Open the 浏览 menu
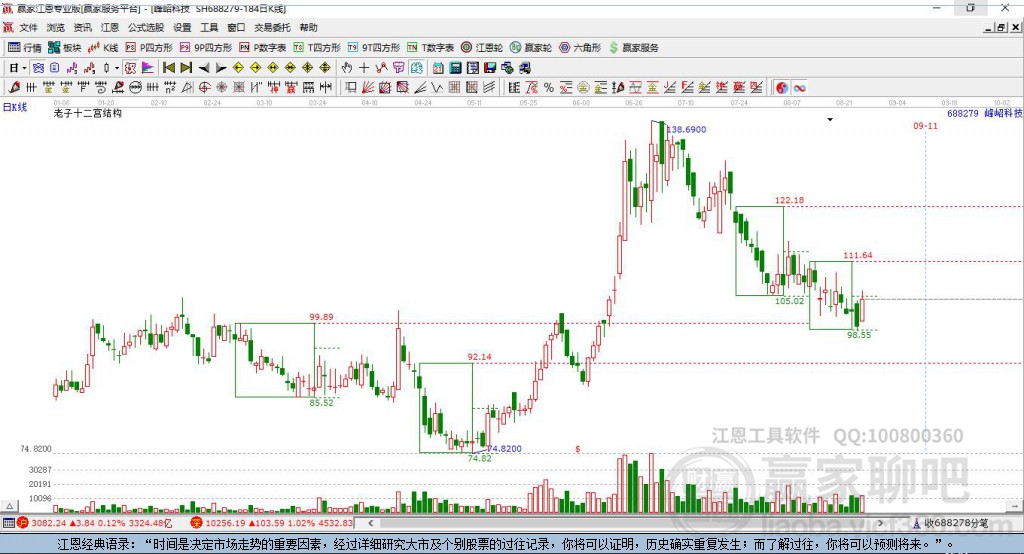This screenshot has width=1024, height=554. (x=56, y=27)
